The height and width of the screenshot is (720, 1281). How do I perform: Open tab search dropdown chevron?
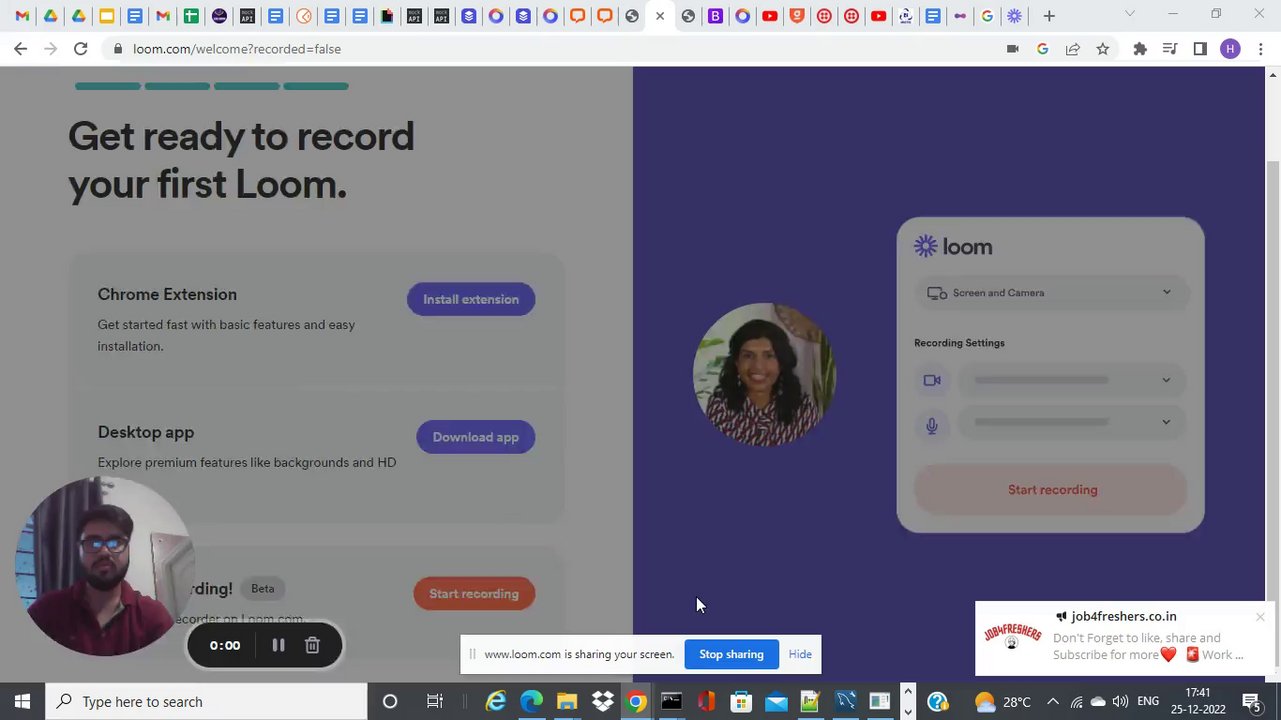tap(1130, 14)
